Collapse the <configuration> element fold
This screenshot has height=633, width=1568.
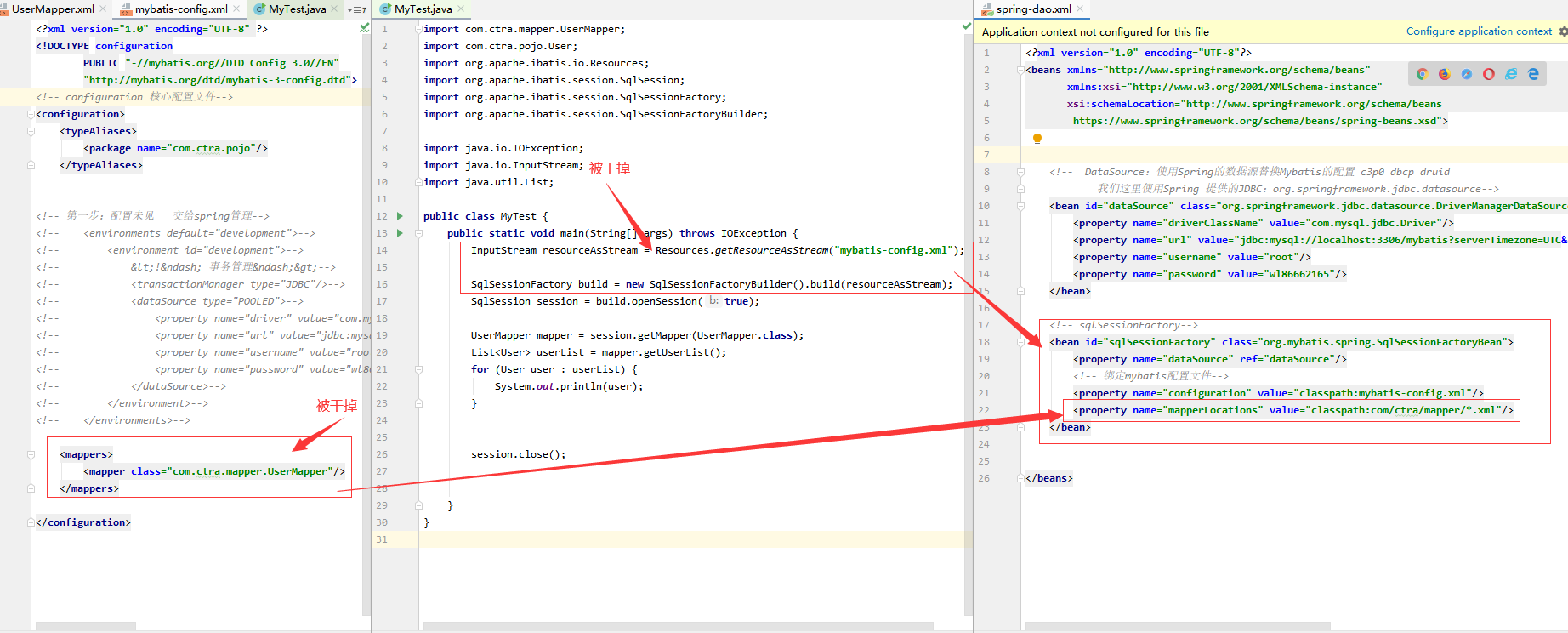[x=31, y=114]
